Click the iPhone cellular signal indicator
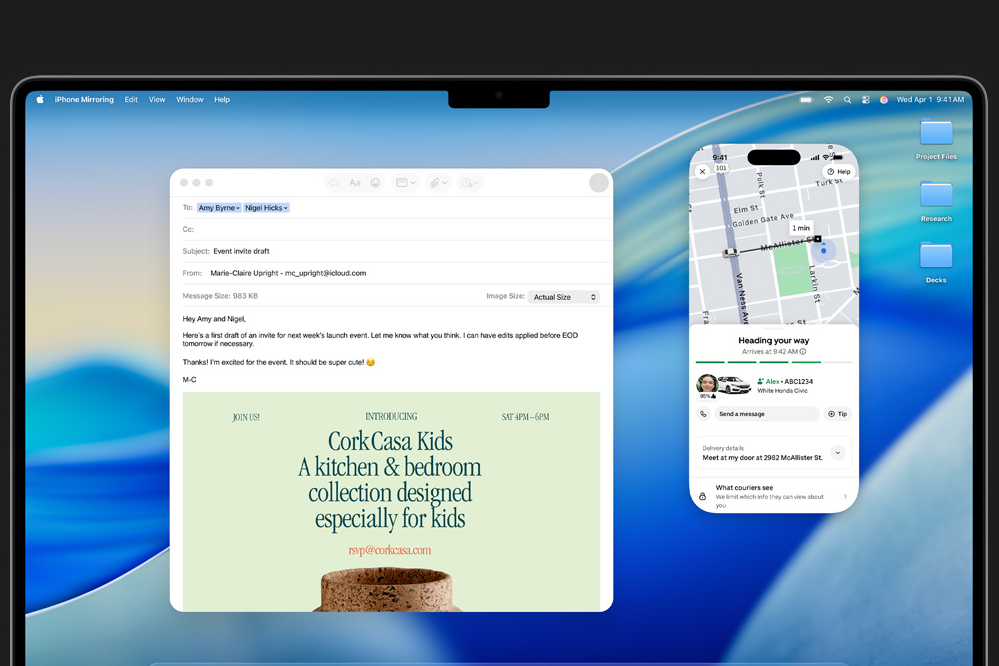This screenshot has height=666, width=999. click(815, 157)
